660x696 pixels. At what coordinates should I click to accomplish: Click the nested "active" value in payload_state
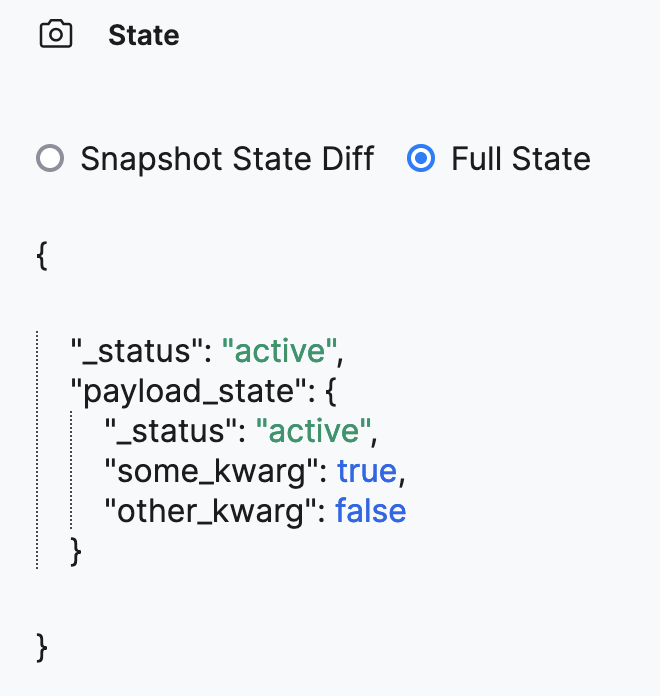click(314, 431)
